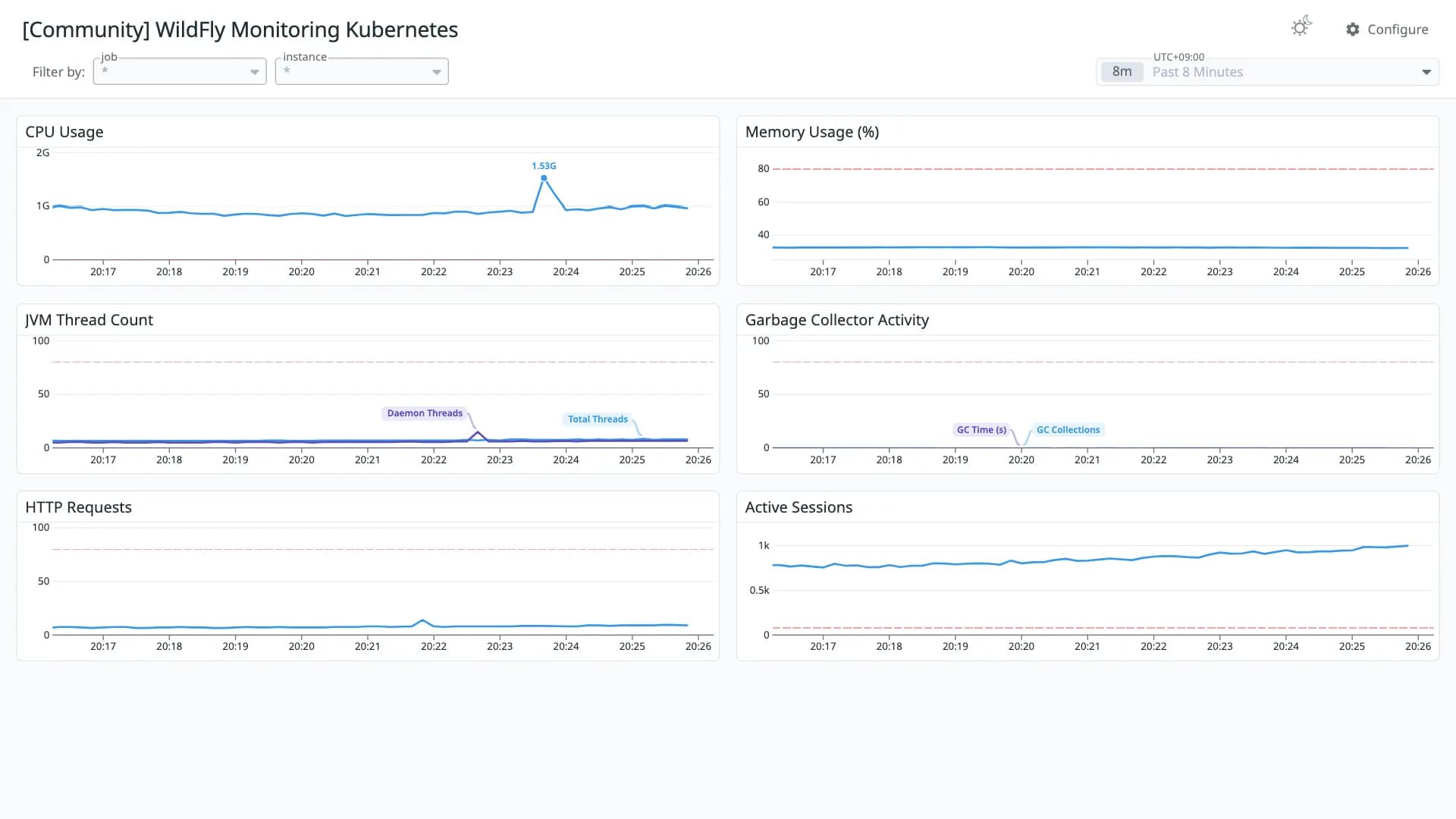Screen dimensions: 1456x819
Task: Open the Configure settings button
Action: 1387,29
